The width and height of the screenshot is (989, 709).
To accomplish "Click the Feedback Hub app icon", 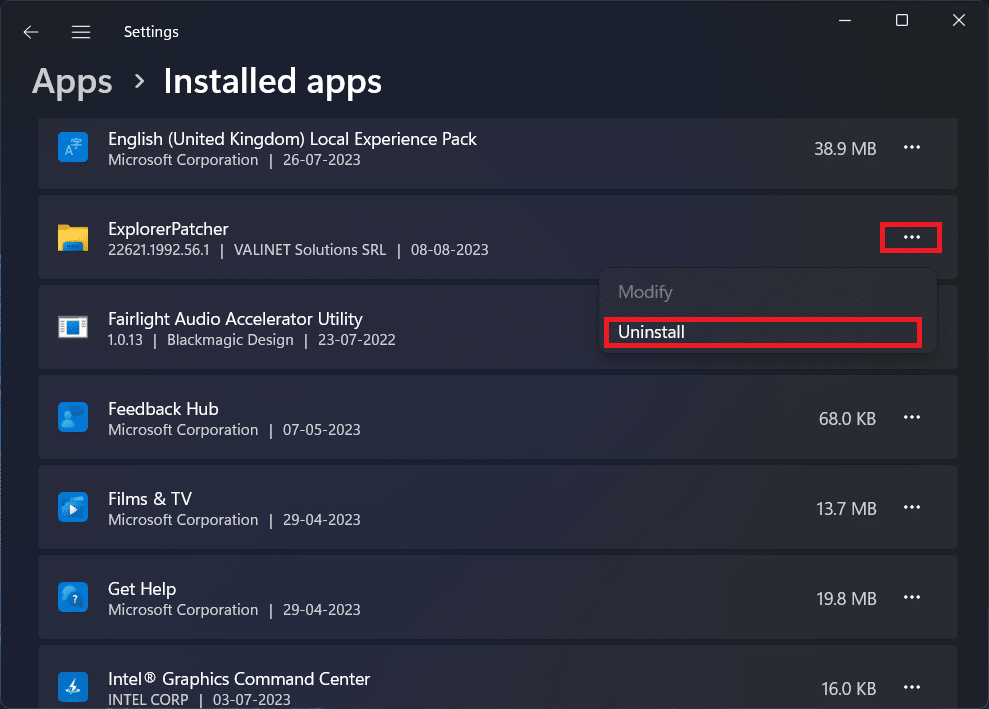I will coord(72,417).
